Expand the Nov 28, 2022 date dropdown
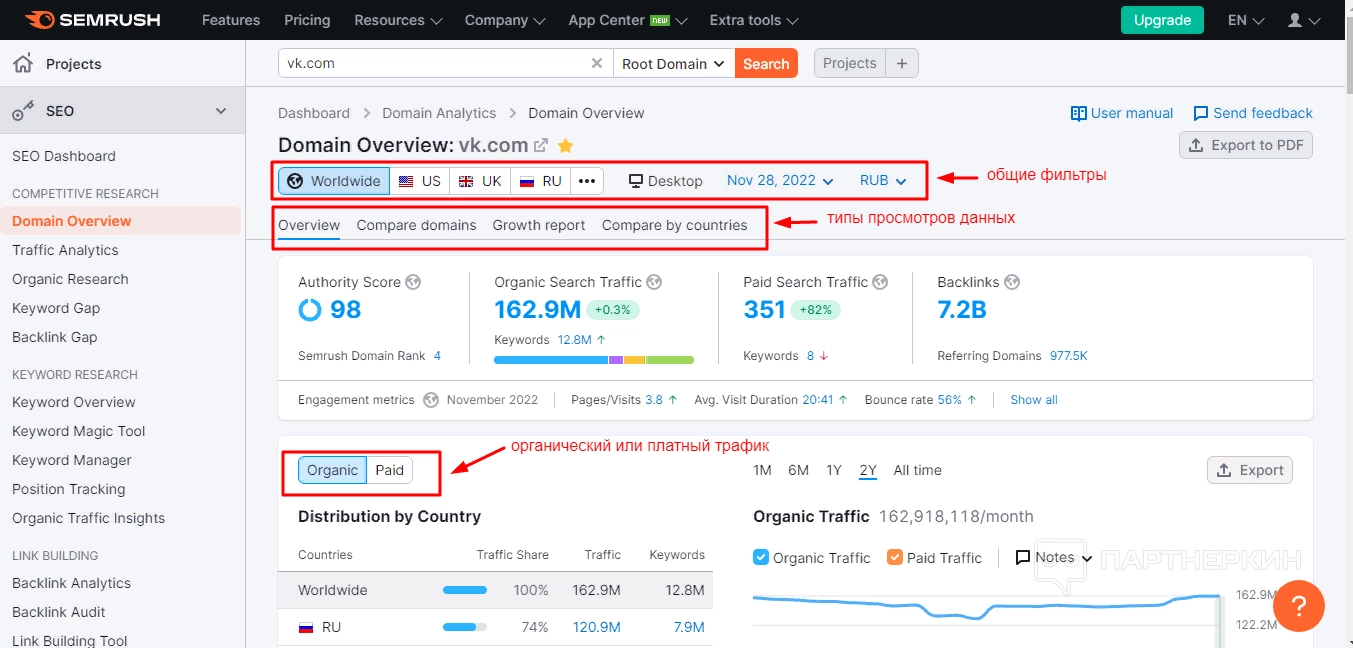 (779, 181)
